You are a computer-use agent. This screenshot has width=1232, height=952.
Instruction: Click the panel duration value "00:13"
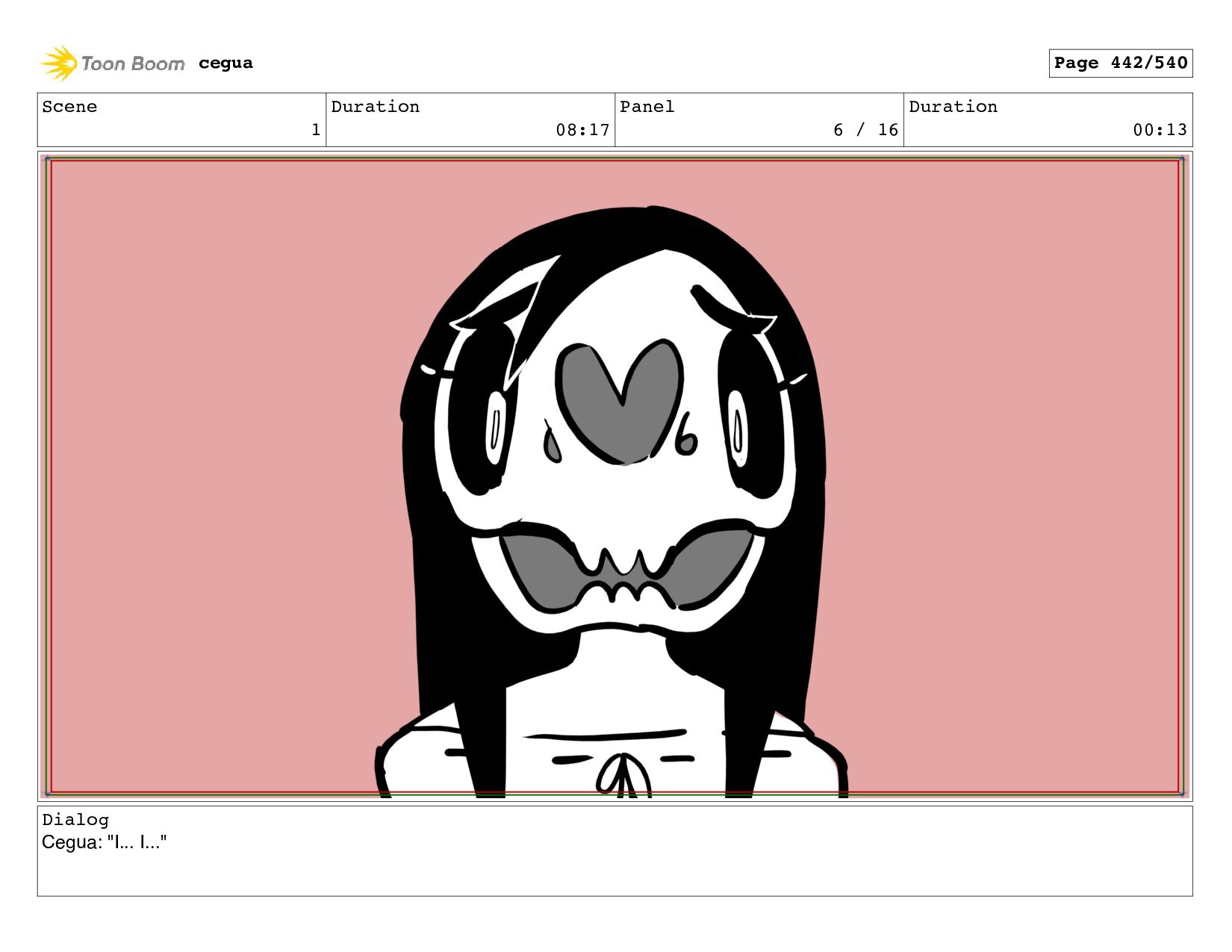(x=1160, y=130)
